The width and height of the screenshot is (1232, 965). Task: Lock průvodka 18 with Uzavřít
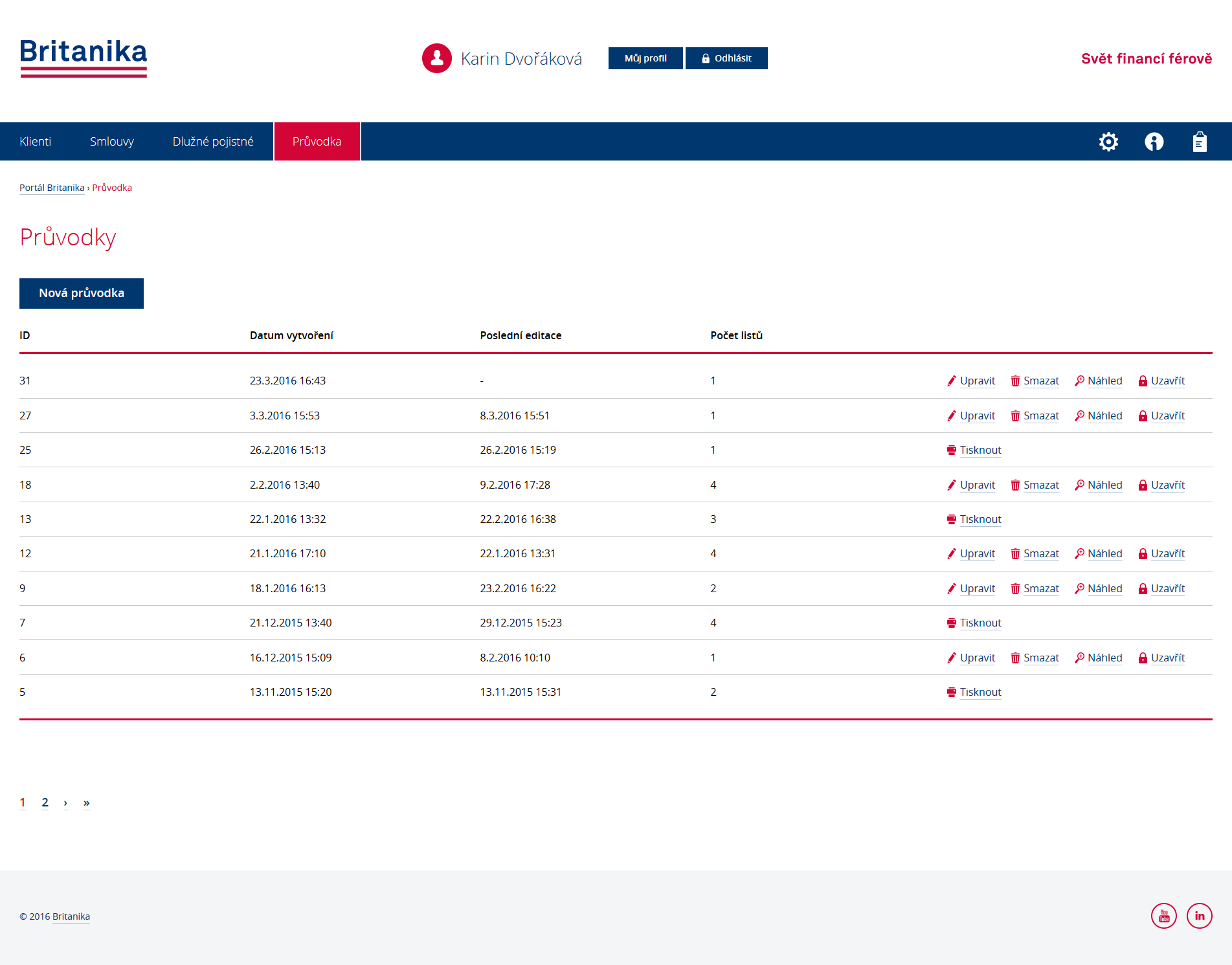[x=1161, y=485]
